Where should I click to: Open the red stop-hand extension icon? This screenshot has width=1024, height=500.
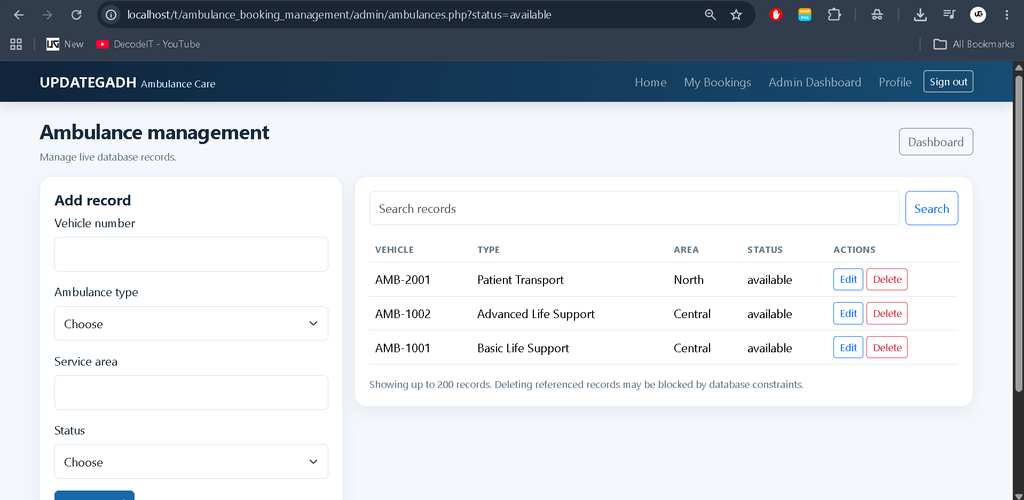coord(776,14)
